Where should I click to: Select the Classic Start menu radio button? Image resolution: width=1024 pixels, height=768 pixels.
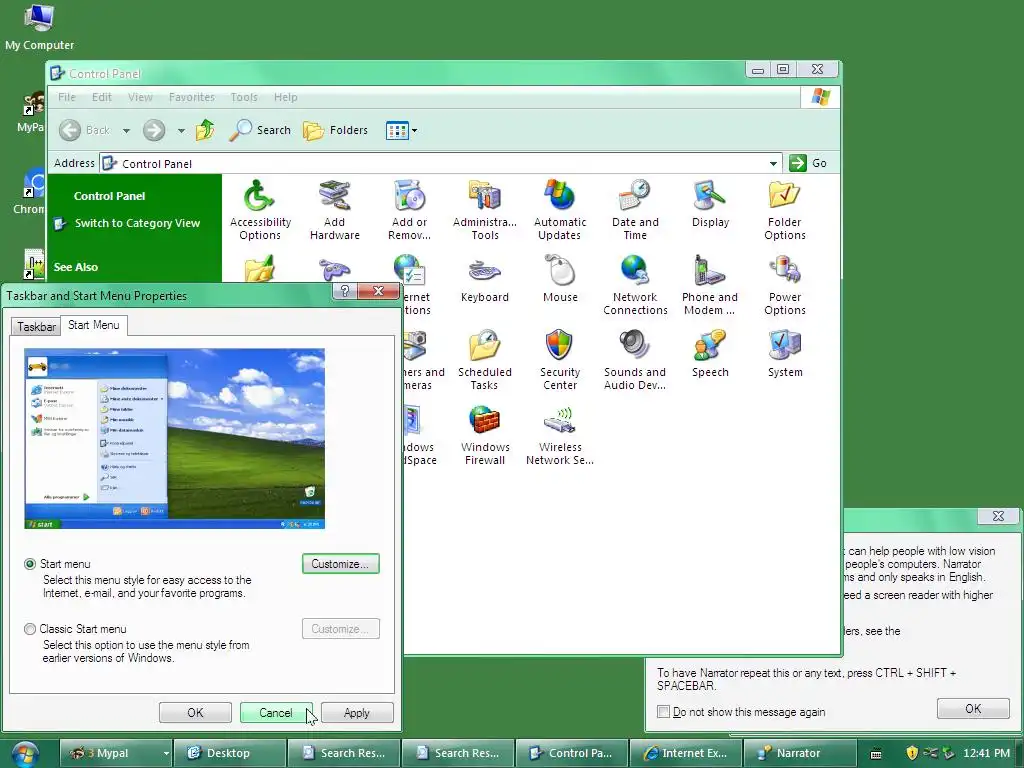(29, 629)
